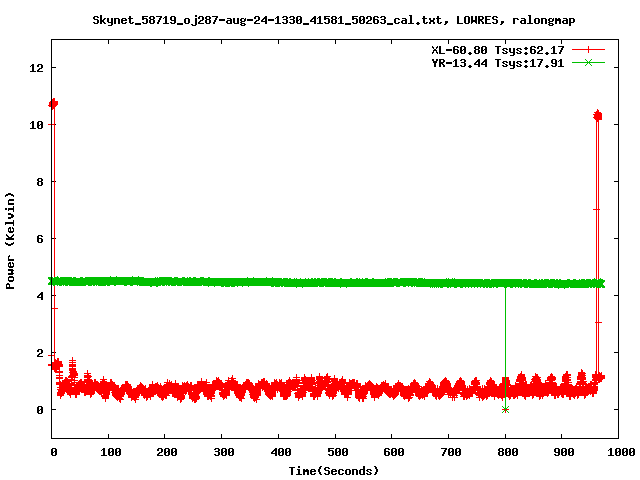The height and width of the screenshot is (480, 640).
Task: Select the YR-13.44 Tsys:17.91 legend entry
Action: click(498, 63)
